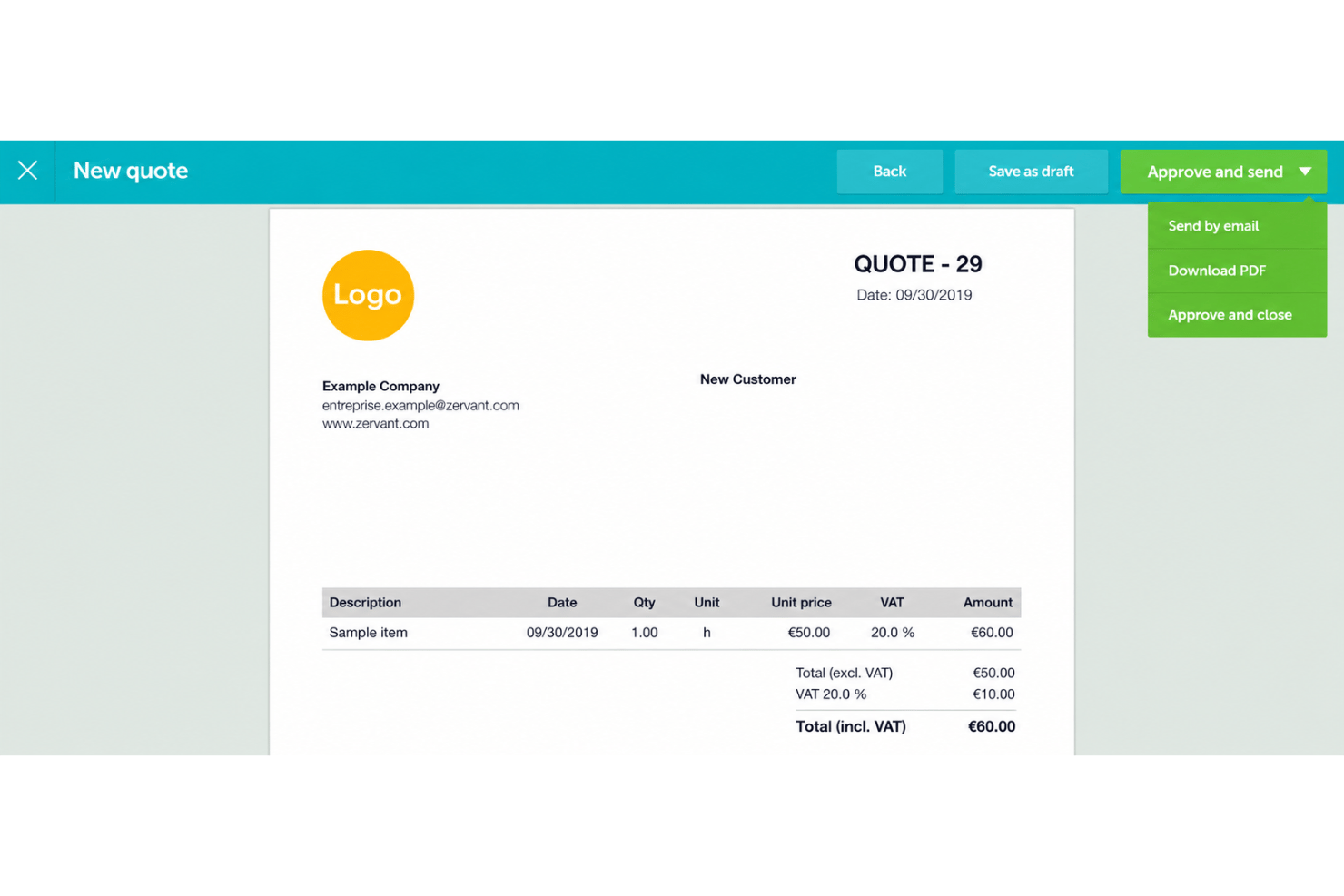The height and width of the screenshot is (896, 1344).
Task: Toggle the Approve and send dropdown arrow
Action: point(1305,172)
